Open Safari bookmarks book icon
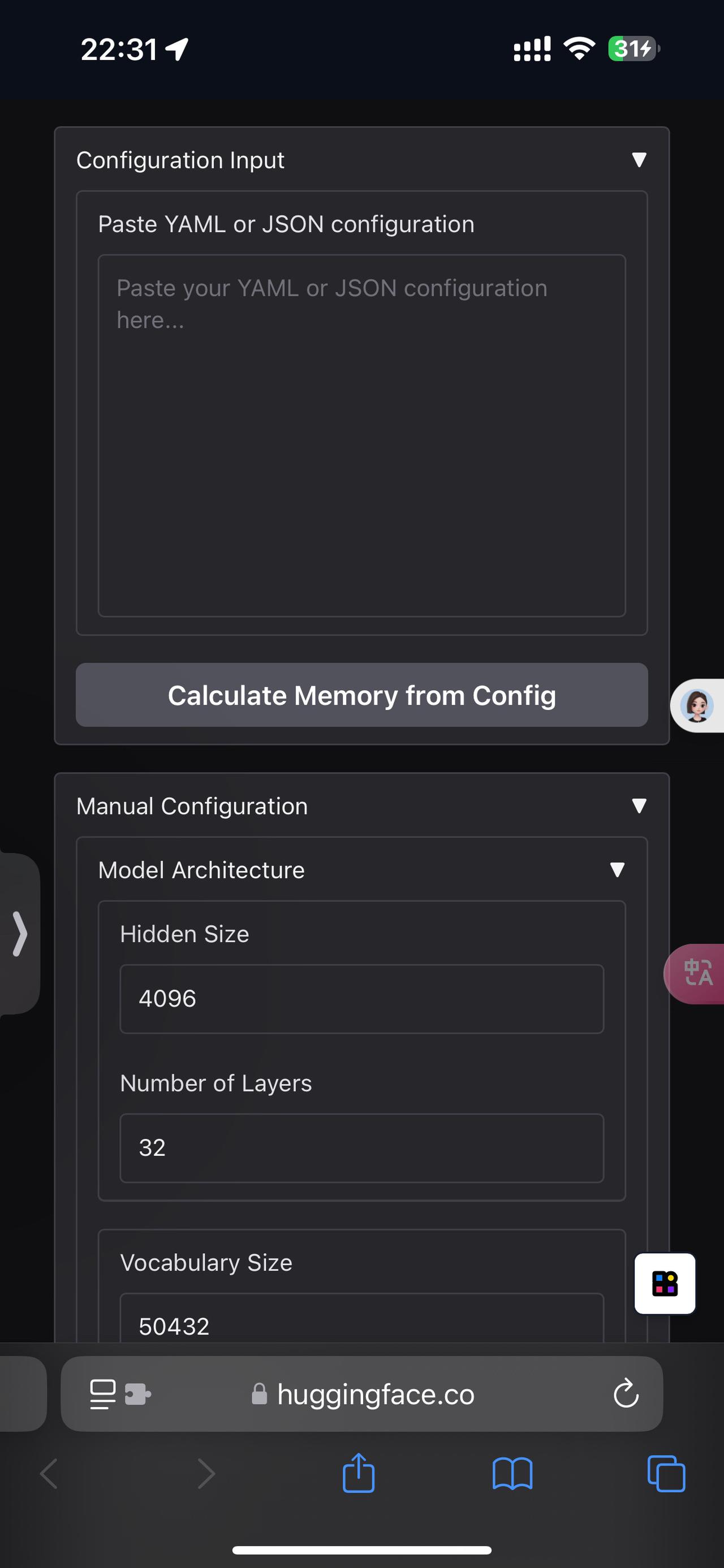This screenshot has width=724, height=1568. click(x=512, y=1474)
